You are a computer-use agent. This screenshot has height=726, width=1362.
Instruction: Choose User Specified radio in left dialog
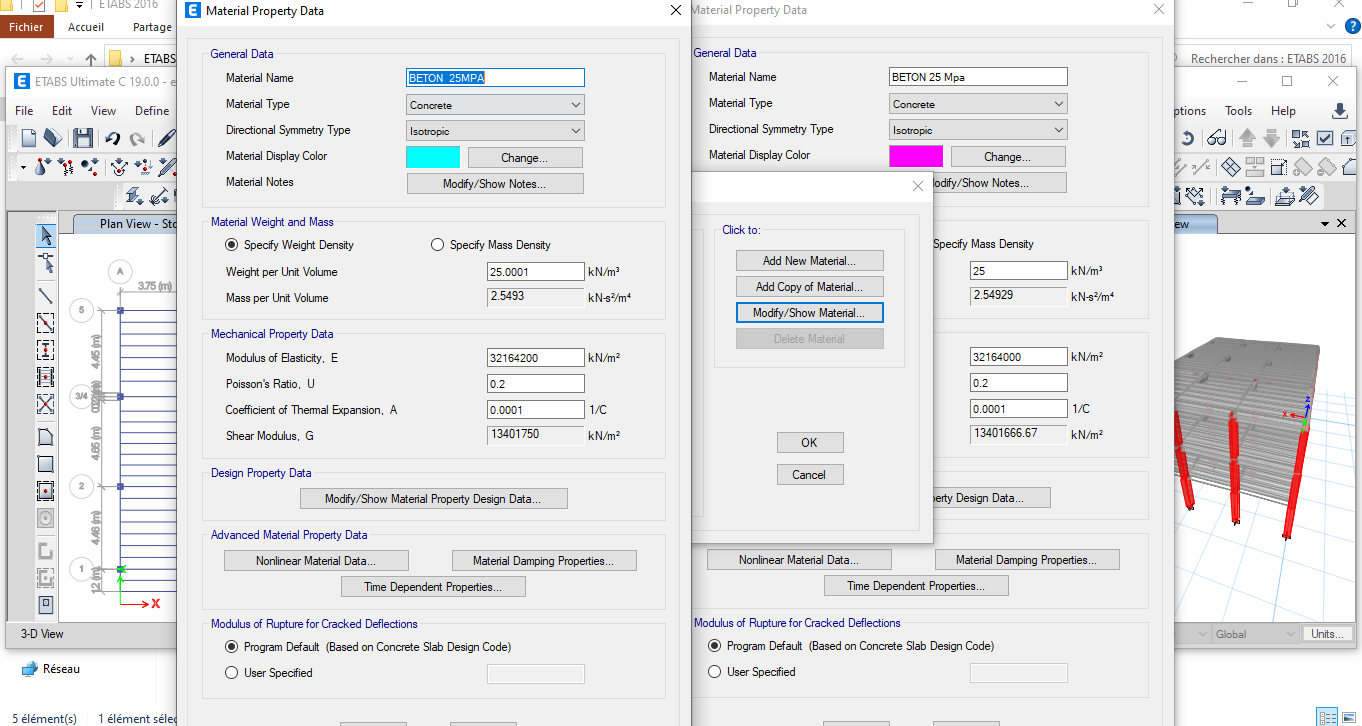tap(232, 673)
